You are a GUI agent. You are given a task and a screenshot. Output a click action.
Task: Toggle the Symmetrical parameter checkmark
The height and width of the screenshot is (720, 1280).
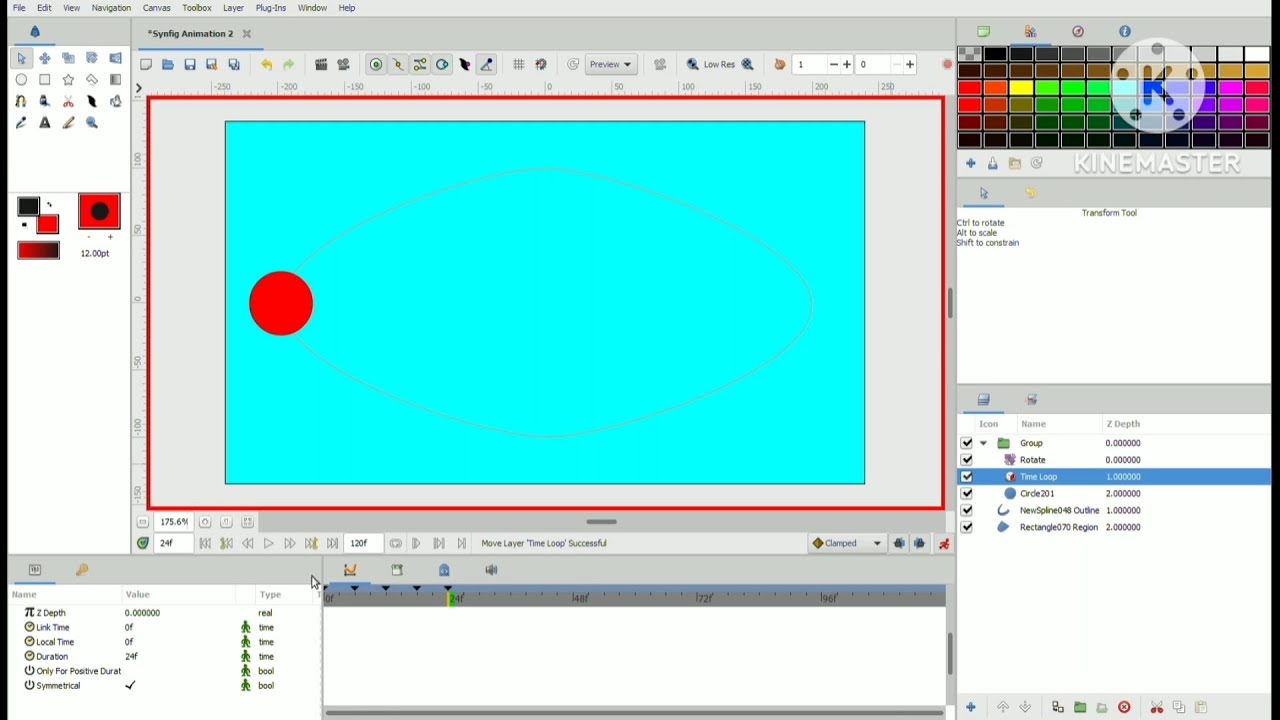tap(130, 686)
